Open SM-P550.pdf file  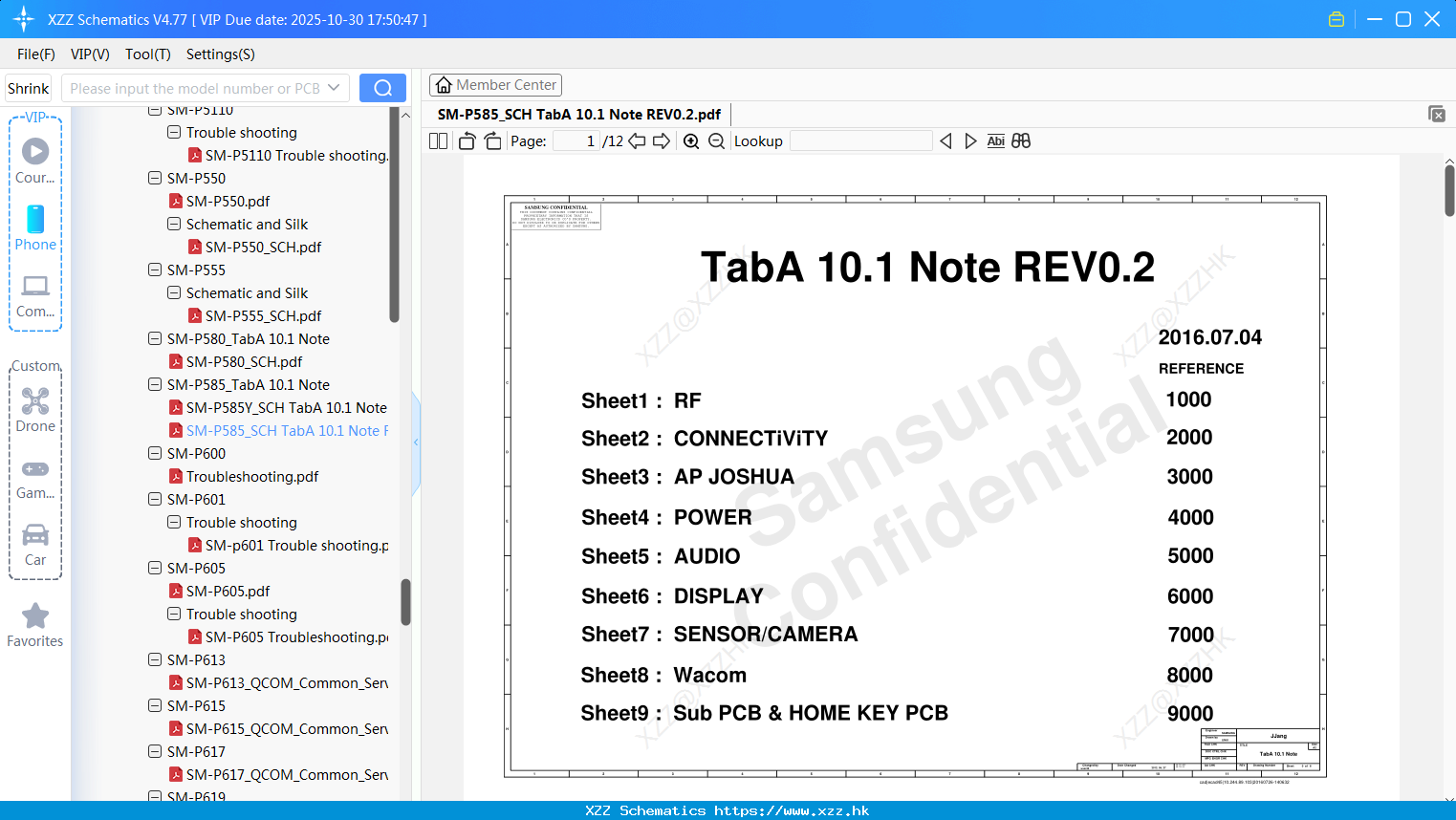tap(228, 201)
